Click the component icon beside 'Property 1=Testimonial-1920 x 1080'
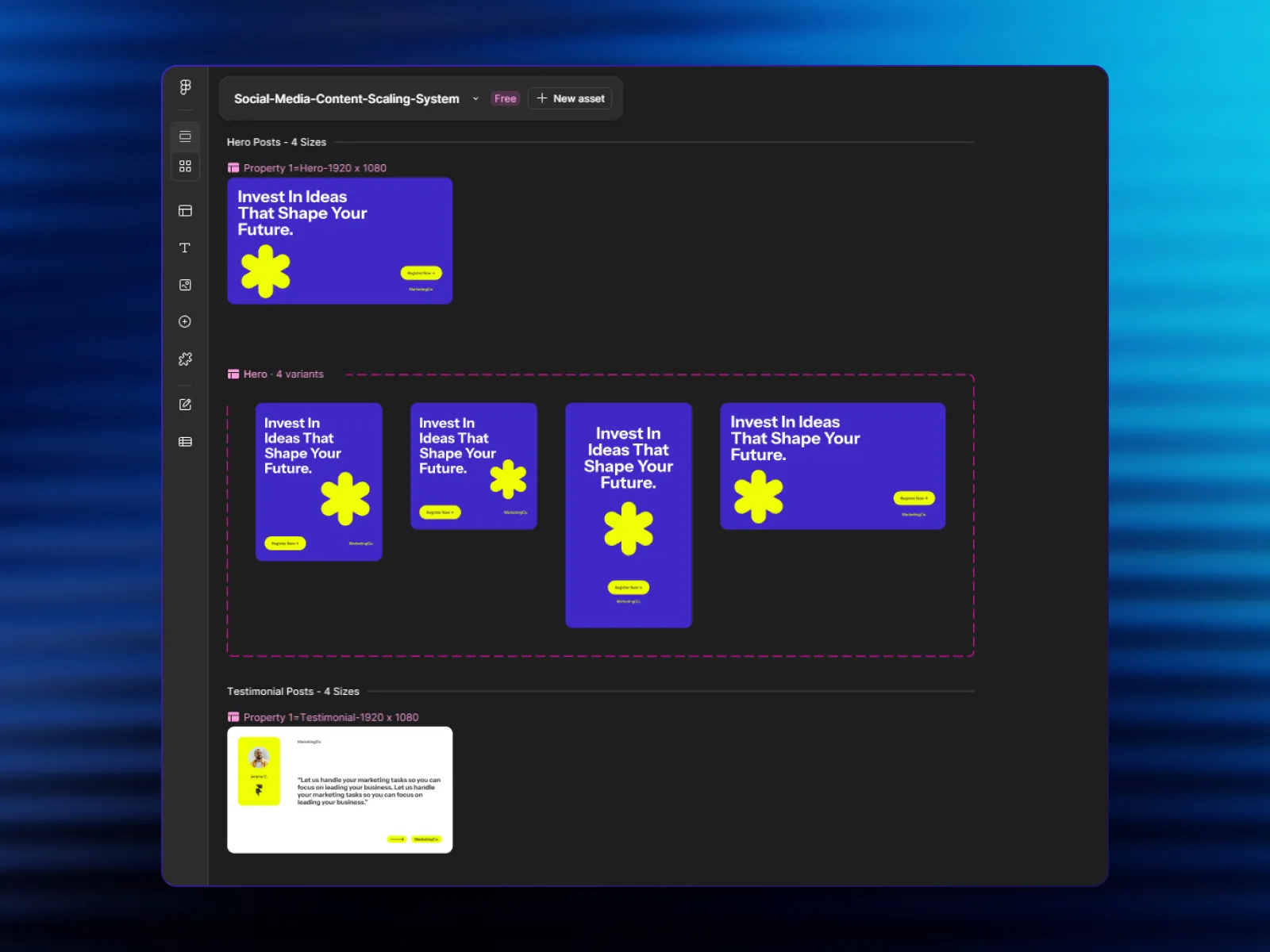 click(x=233, y=717)
